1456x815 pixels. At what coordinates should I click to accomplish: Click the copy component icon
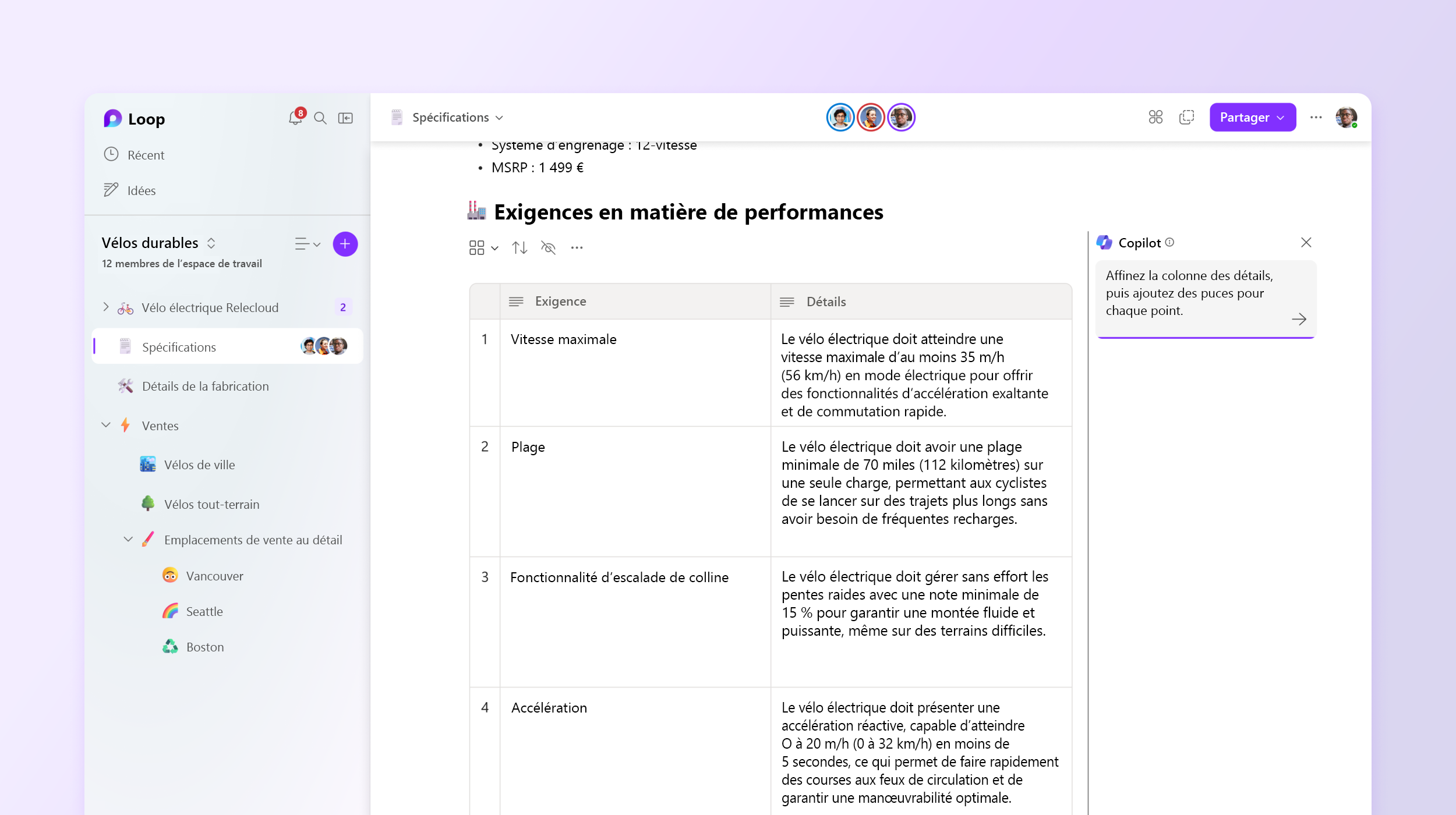pos(1186,118)
